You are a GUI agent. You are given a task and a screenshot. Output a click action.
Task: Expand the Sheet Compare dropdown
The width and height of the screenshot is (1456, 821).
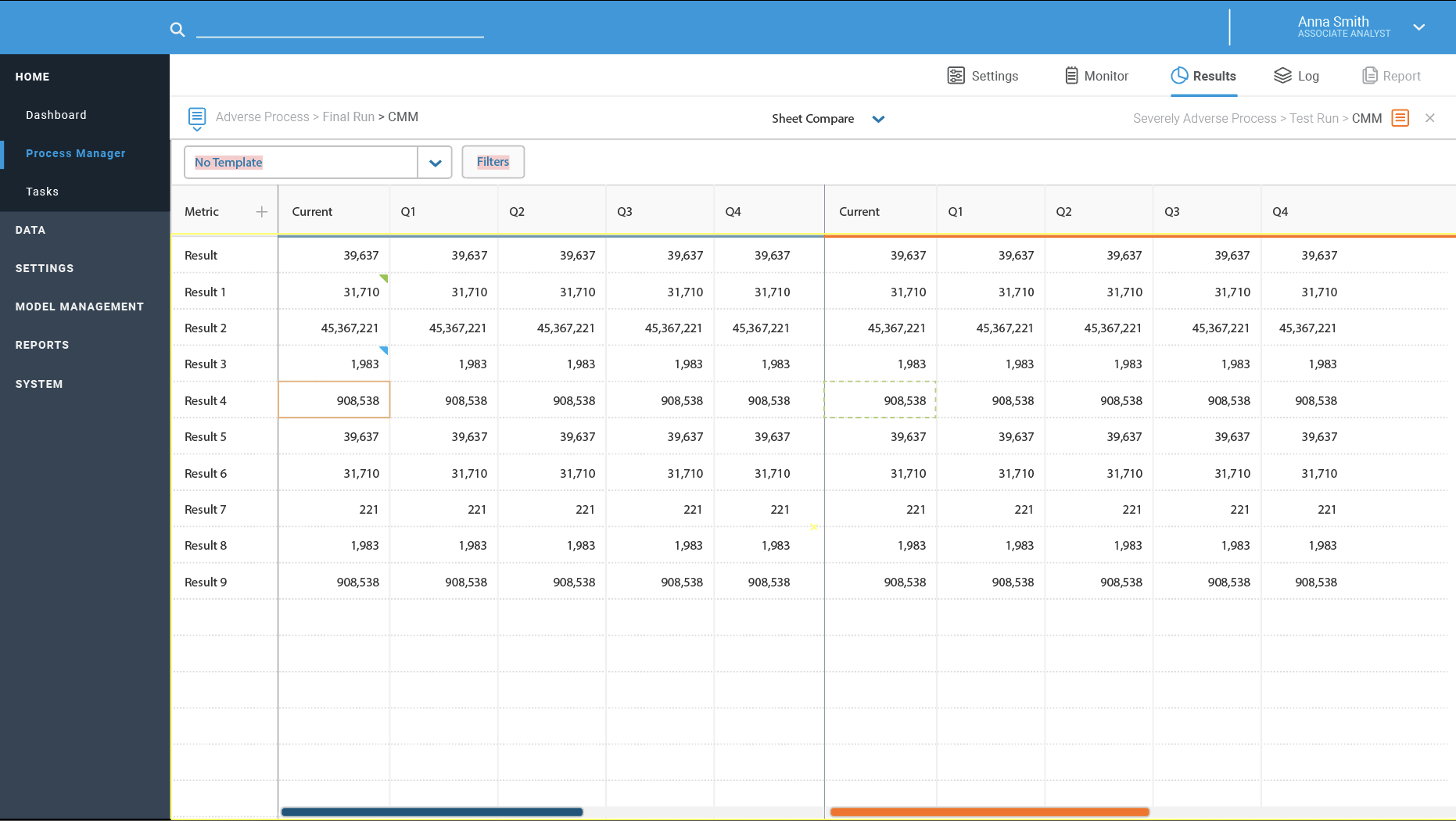click(x=878, y=119)
